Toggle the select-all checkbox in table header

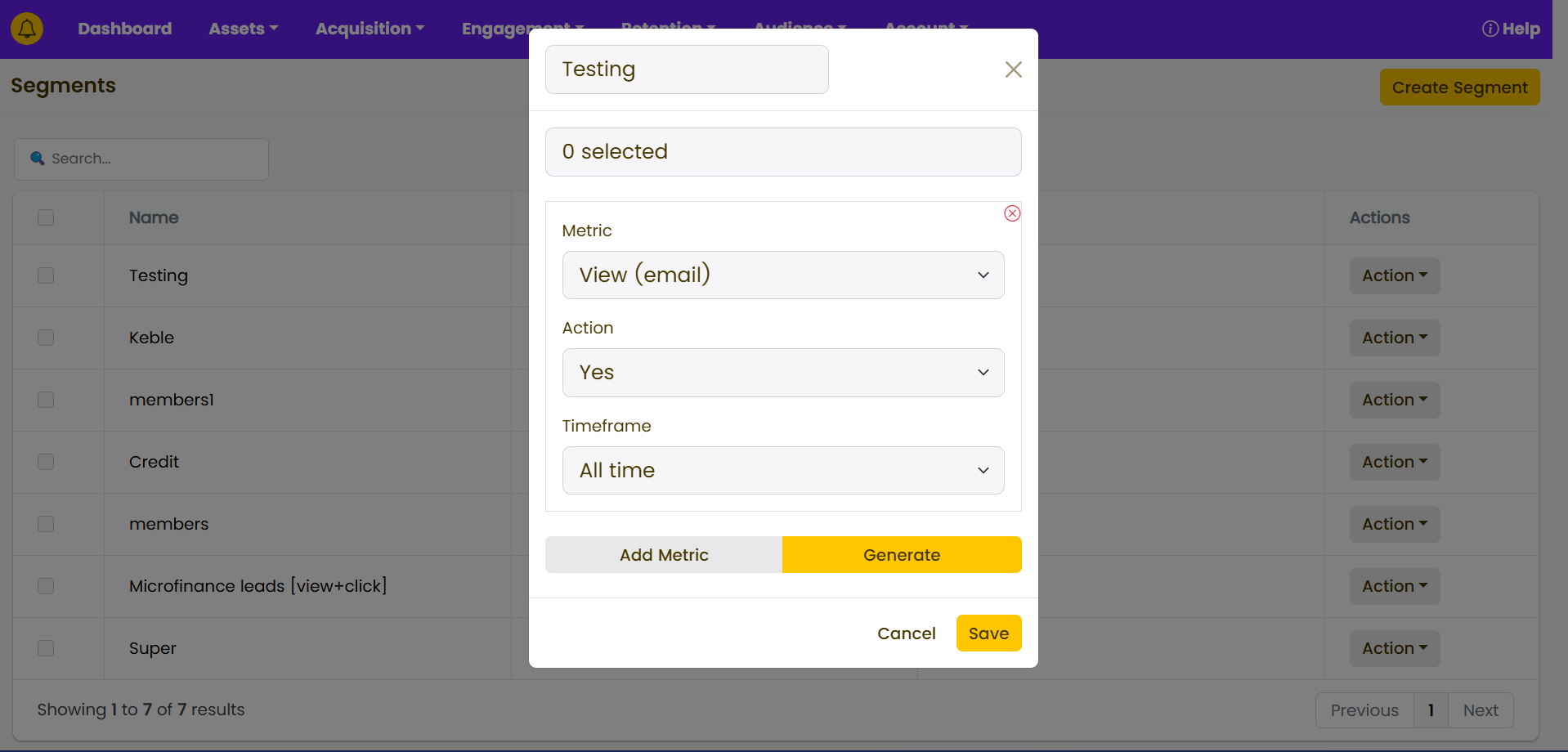[x=46, y=217]
